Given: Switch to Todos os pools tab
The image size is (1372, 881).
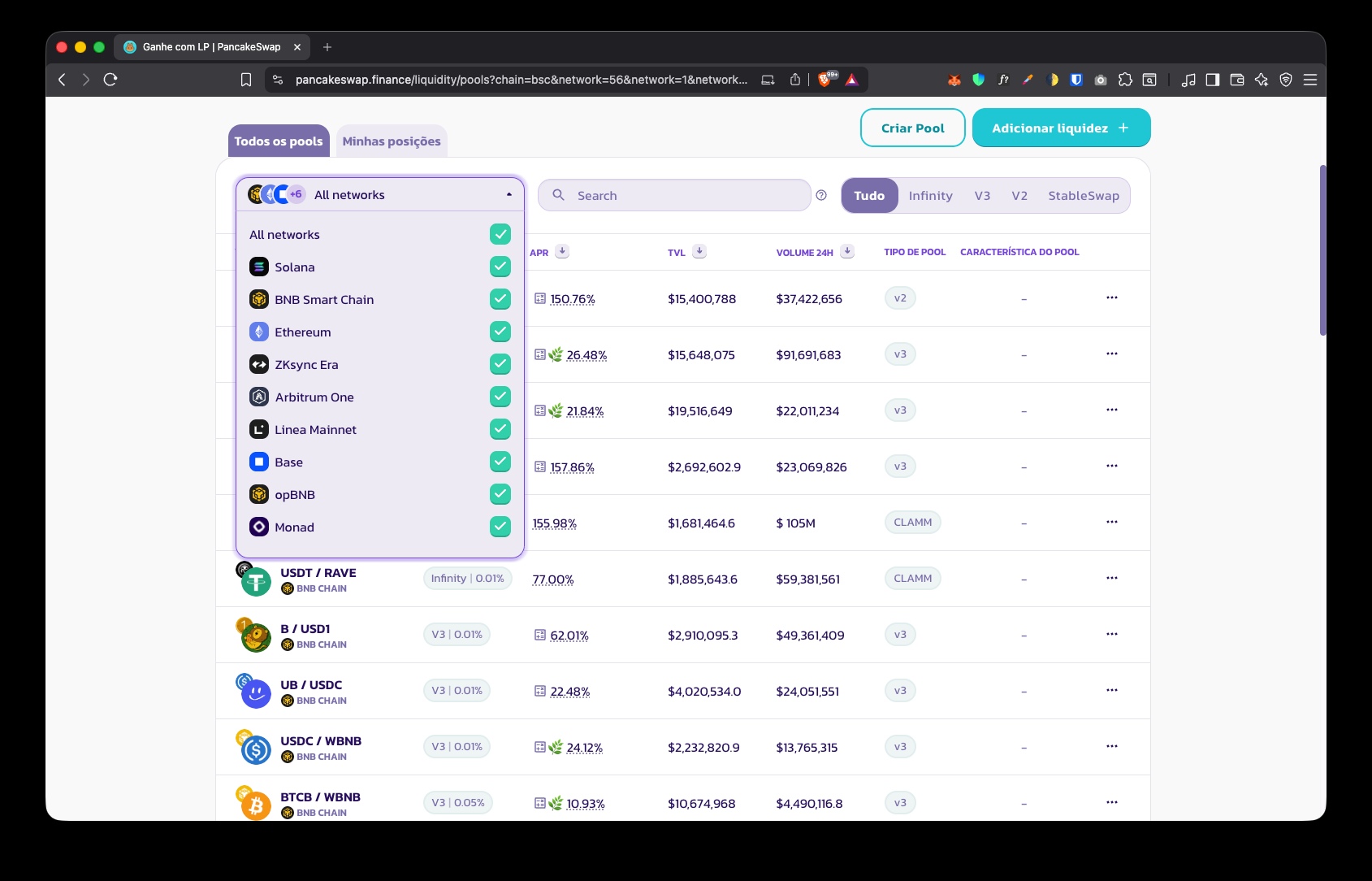Looking at the screenshot, I should (x=279, y=141).
